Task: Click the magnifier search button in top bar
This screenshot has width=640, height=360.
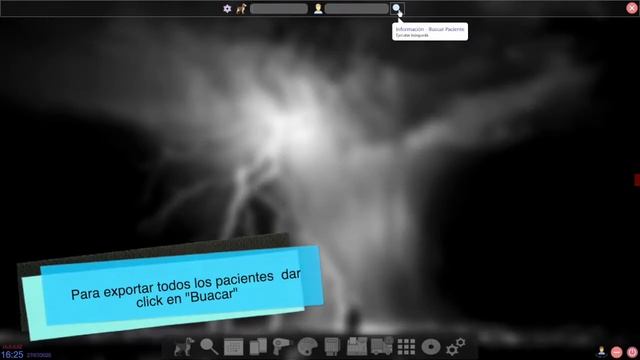Action: [396, 8]
